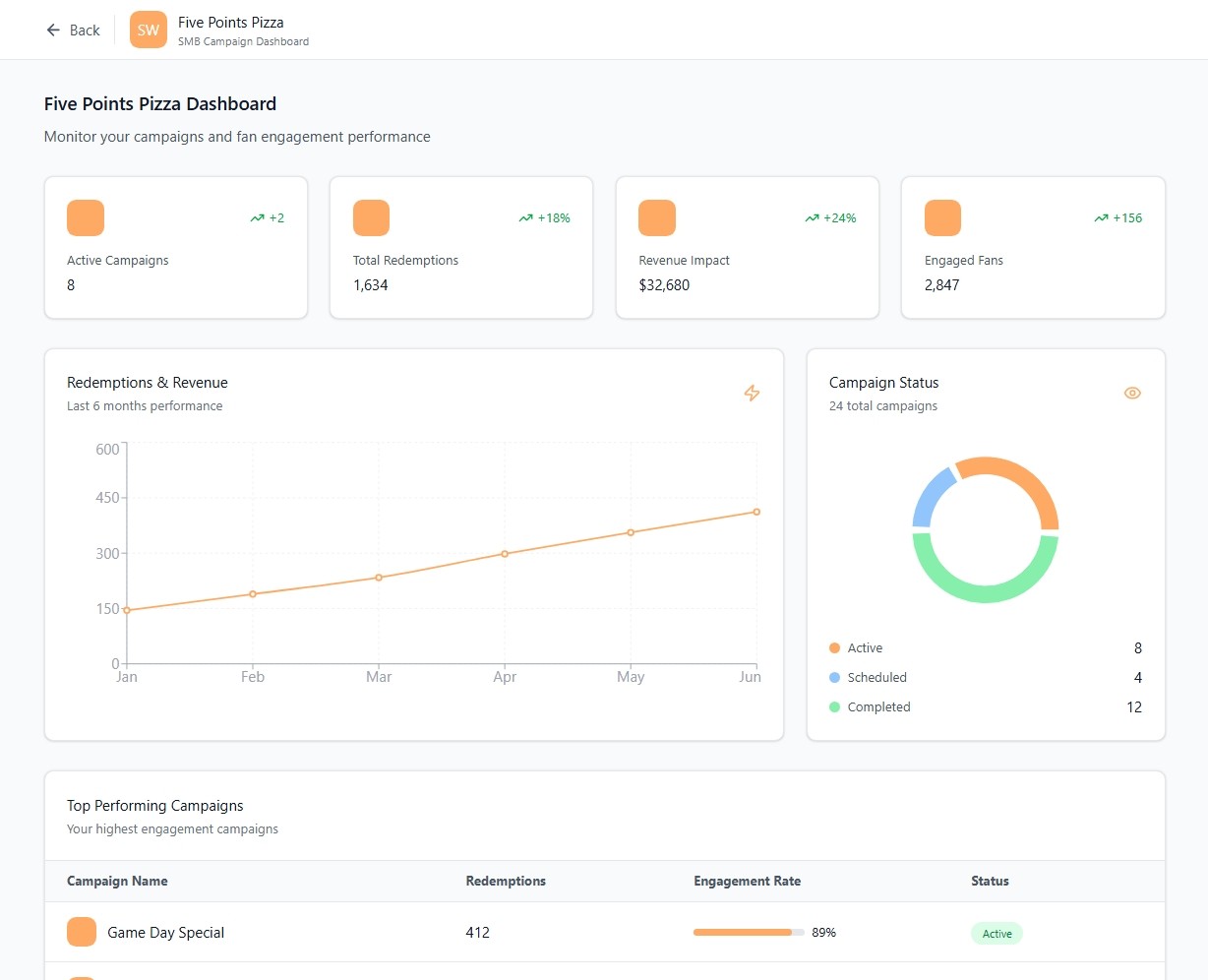
Task: Click the Back arrow button
Action: click(x=73, y=31)
